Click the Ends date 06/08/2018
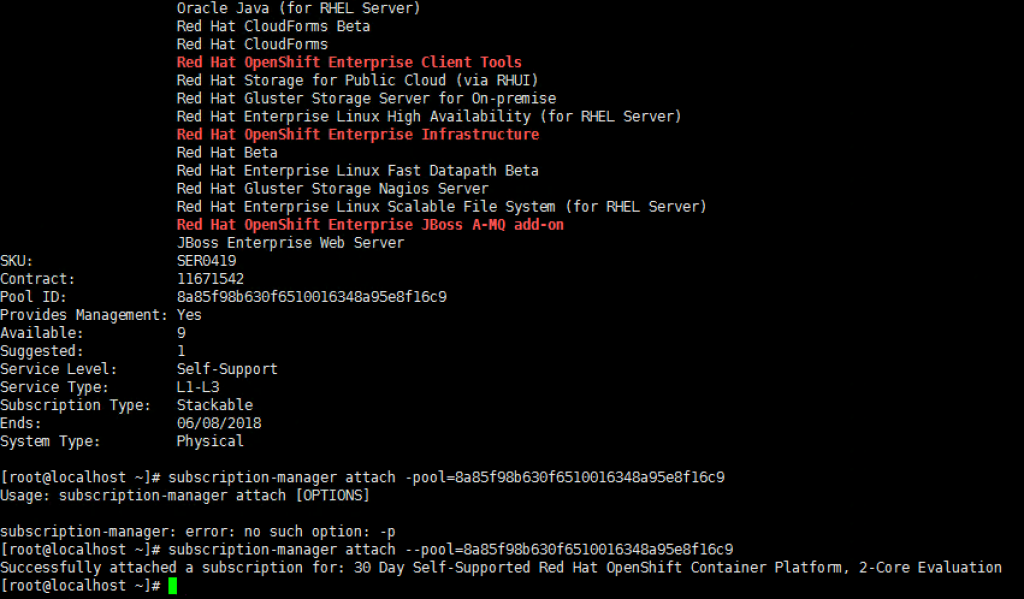 tap(219, 423)
